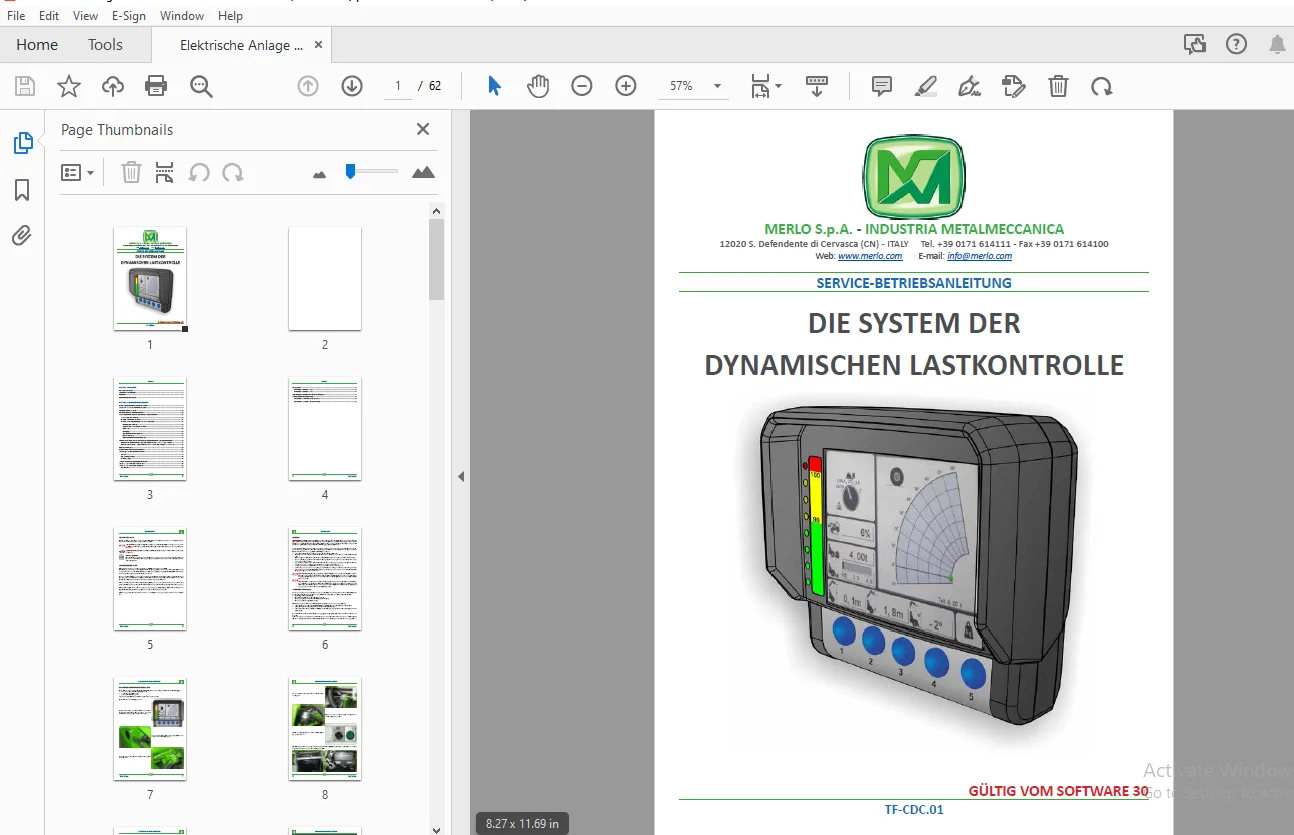
Task: Open the share/chat icon top right
Action: pyautogui.click(x=1194, y=44)
